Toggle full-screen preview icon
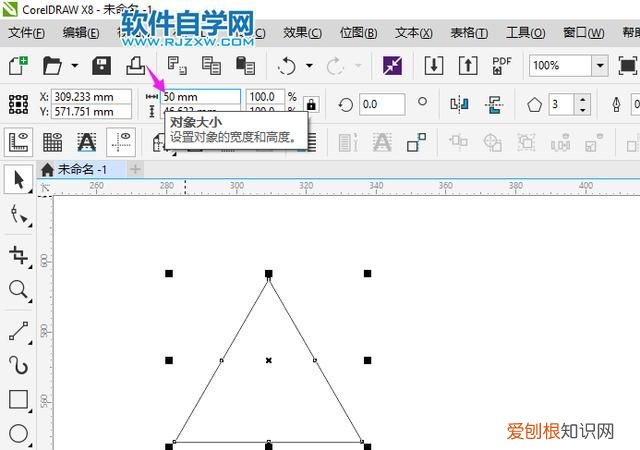Viewport: 640px width, 450px height. tap(627, 65)
